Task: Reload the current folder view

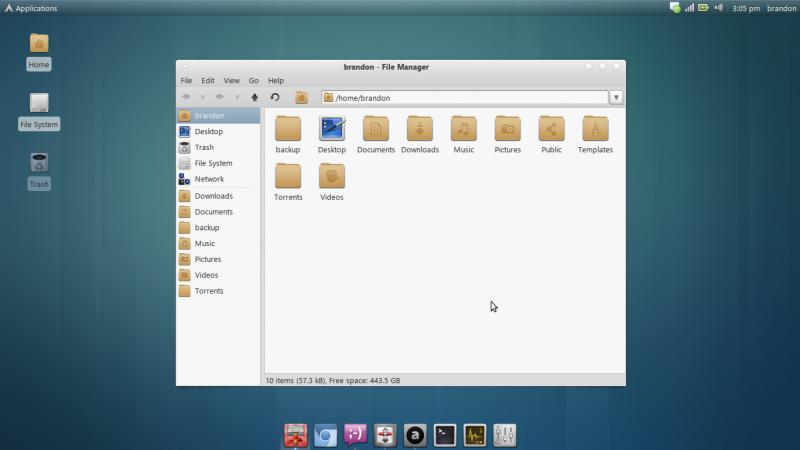Action: coord(275,97)
